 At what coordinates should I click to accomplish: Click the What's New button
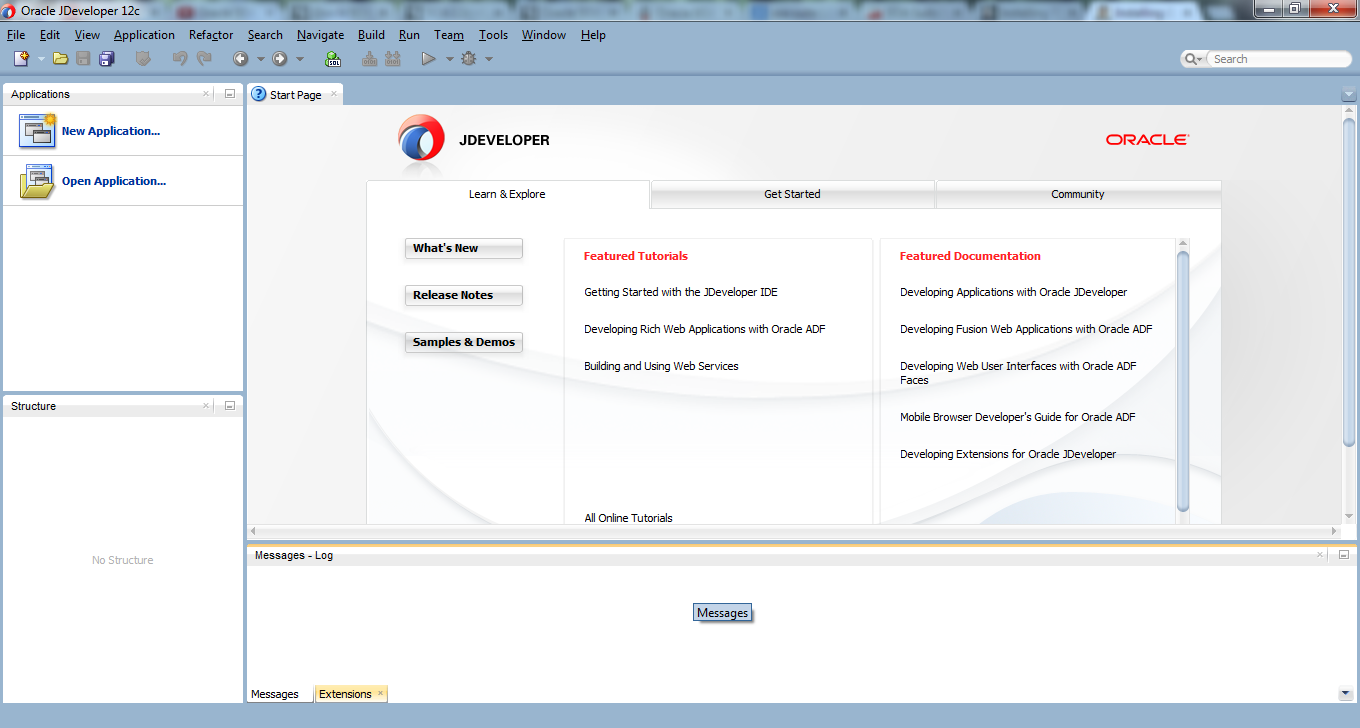pos(464,248)
